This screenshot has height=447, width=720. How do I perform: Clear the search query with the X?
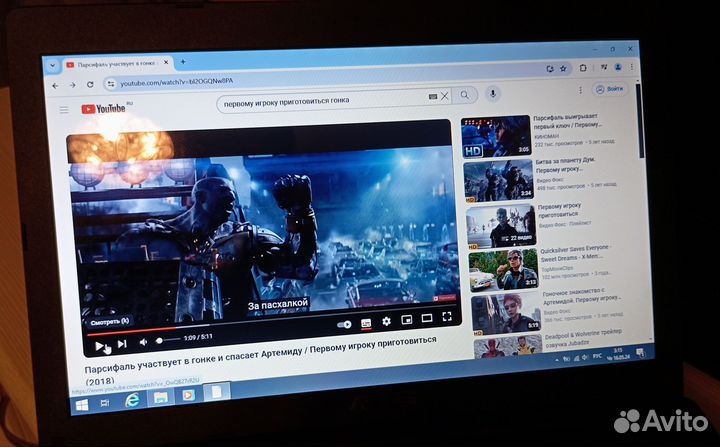tap(444, 96)
